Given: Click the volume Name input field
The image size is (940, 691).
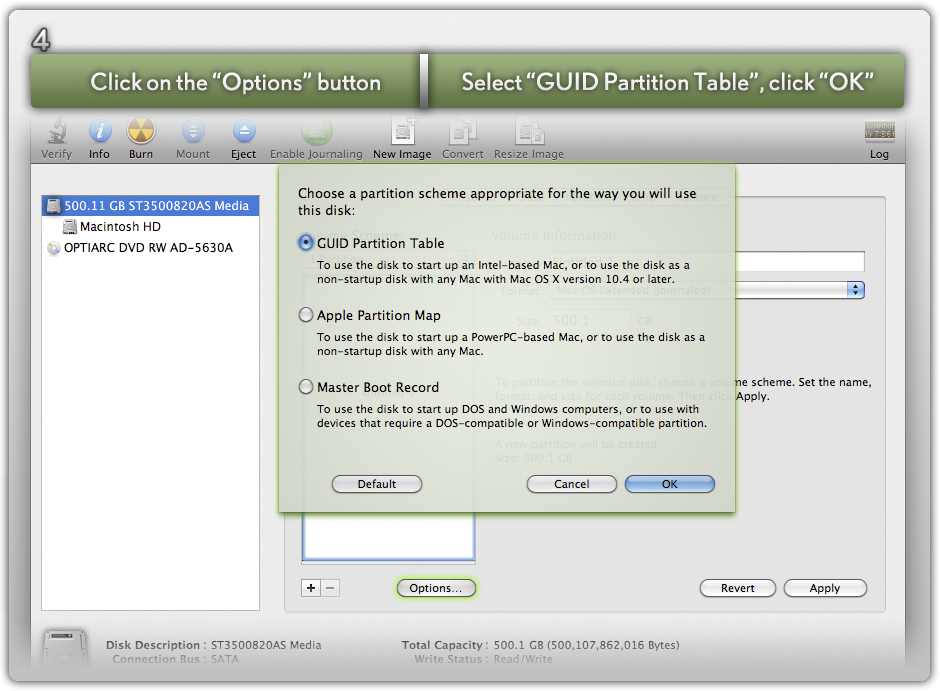Looking at the screenshot, I should click(800, 261).
